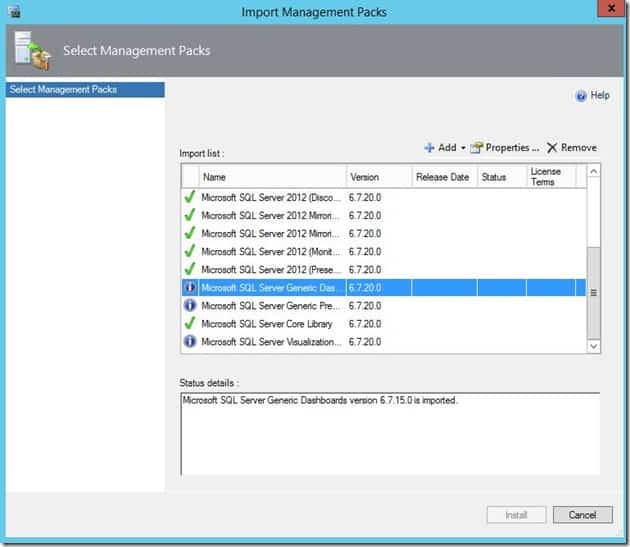630x547 pixels.
Task: Sort by the Name column header
Action: click(x=272, y=177)
